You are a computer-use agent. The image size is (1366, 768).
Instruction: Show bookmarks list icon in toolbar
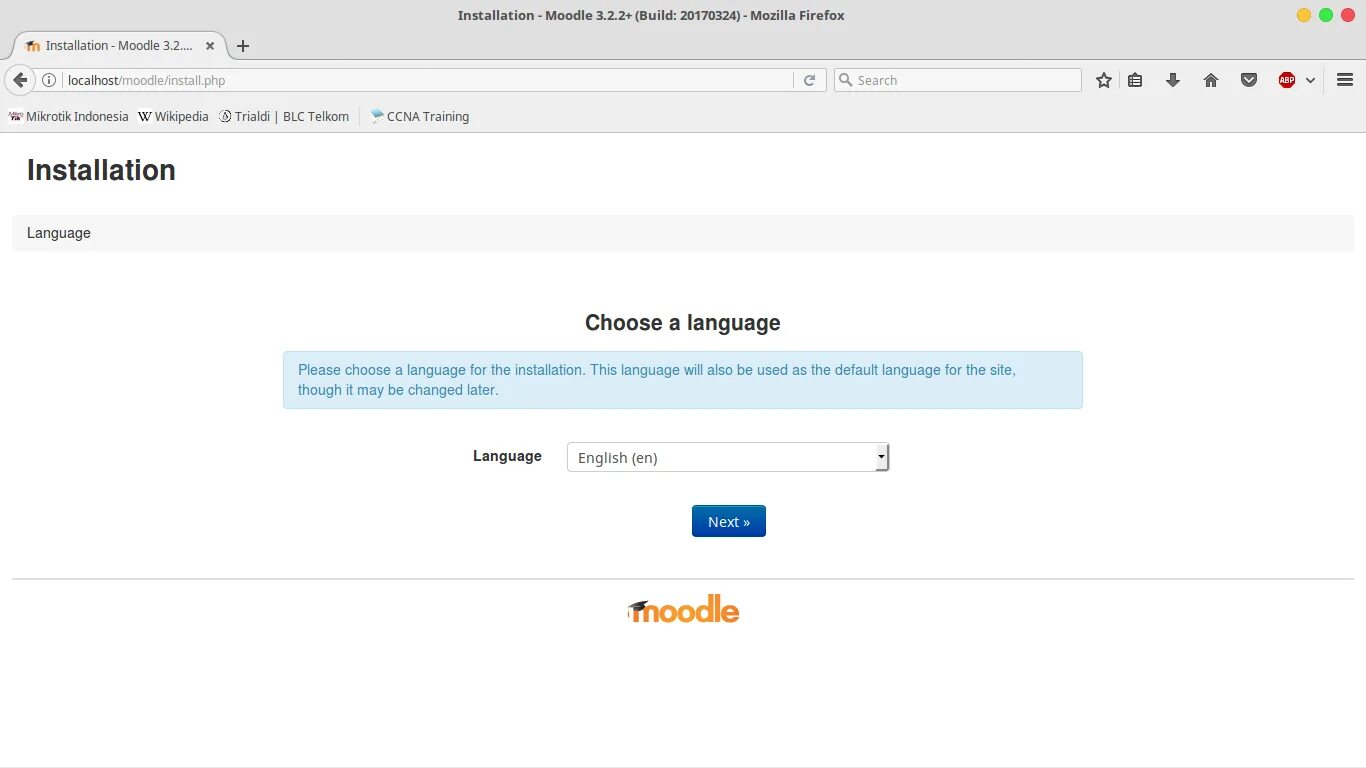click(1135, 80)
